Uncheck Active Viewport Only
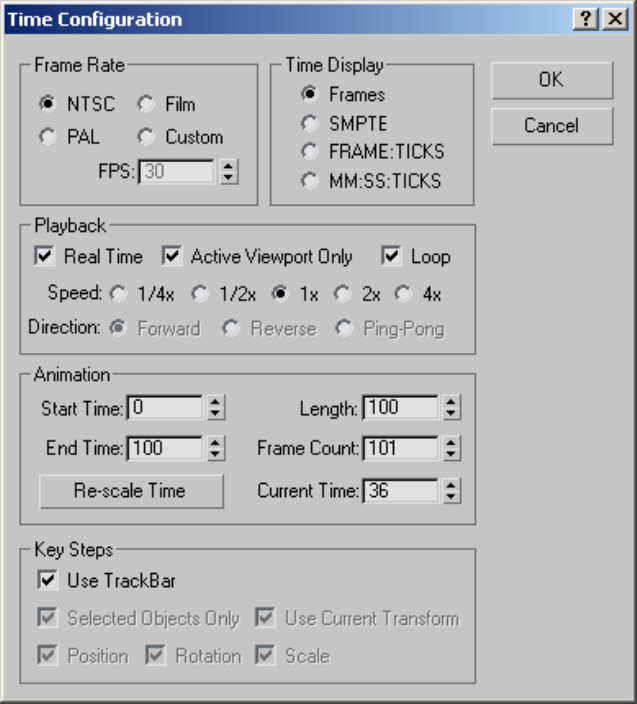 (172, 257)
